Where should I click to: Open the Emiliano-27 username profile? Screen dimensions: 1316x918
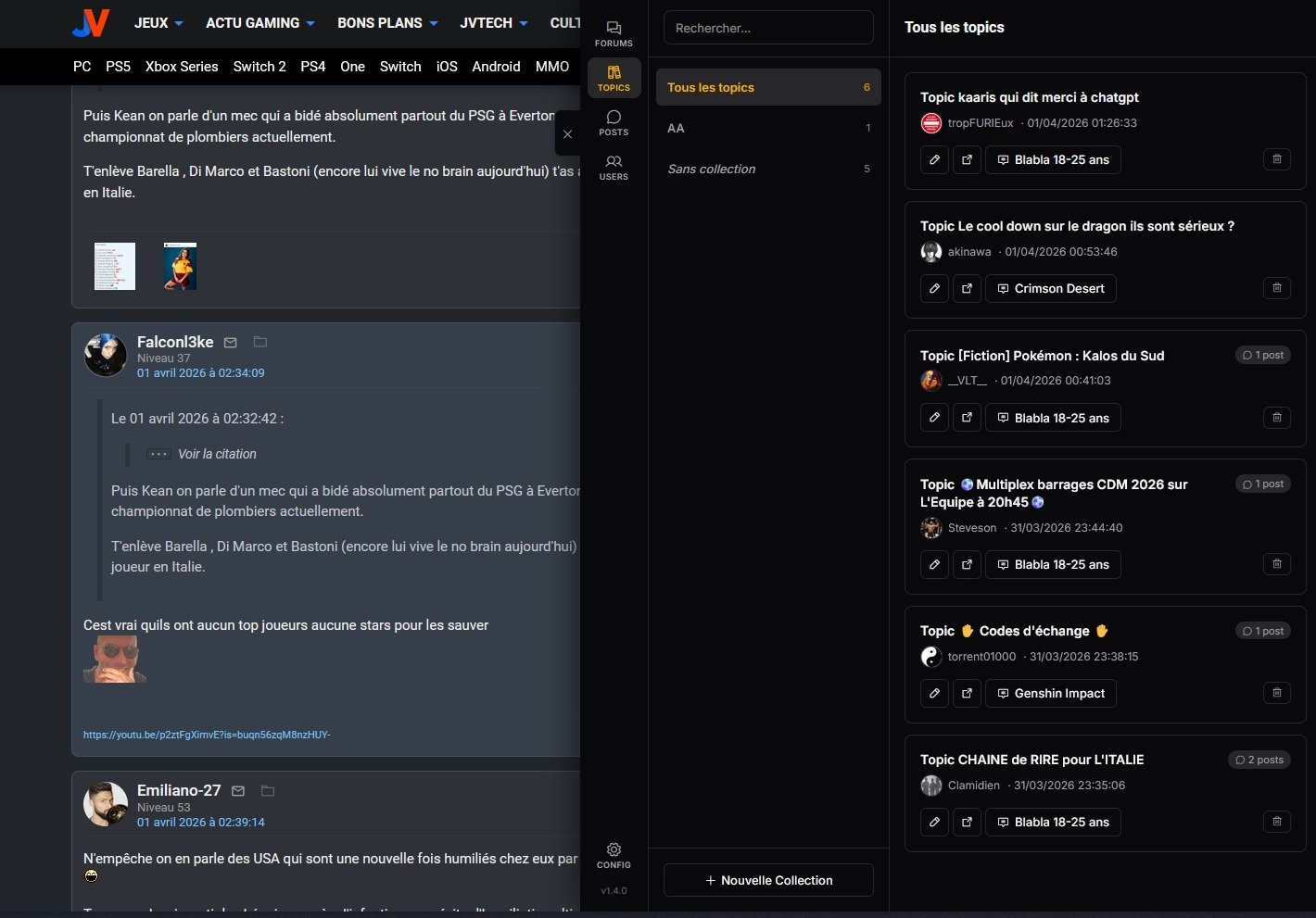click(x=179, y=790)
